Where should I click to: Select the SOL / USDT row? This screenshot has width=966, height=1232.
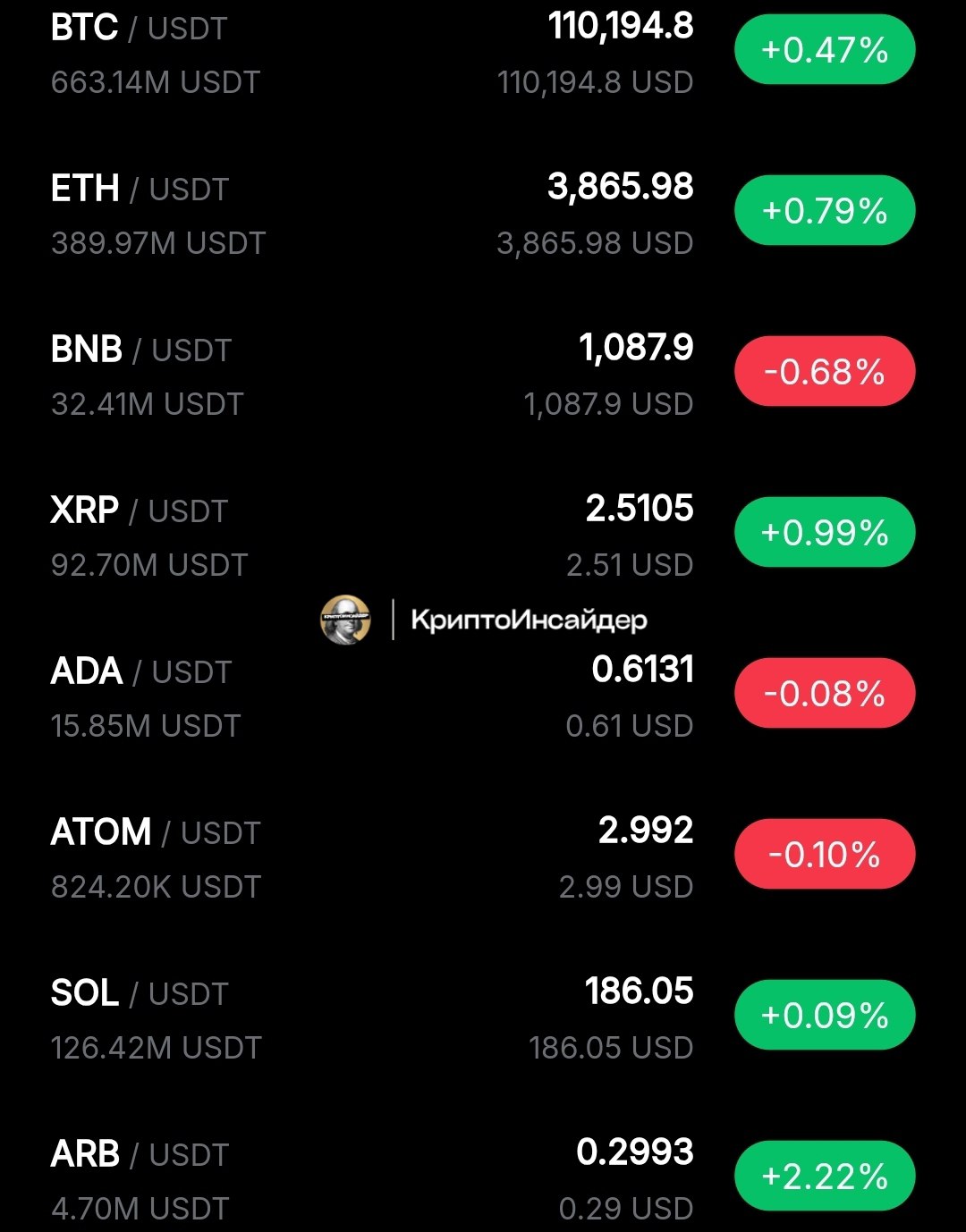pyautogui.click(x=139, y=994)
